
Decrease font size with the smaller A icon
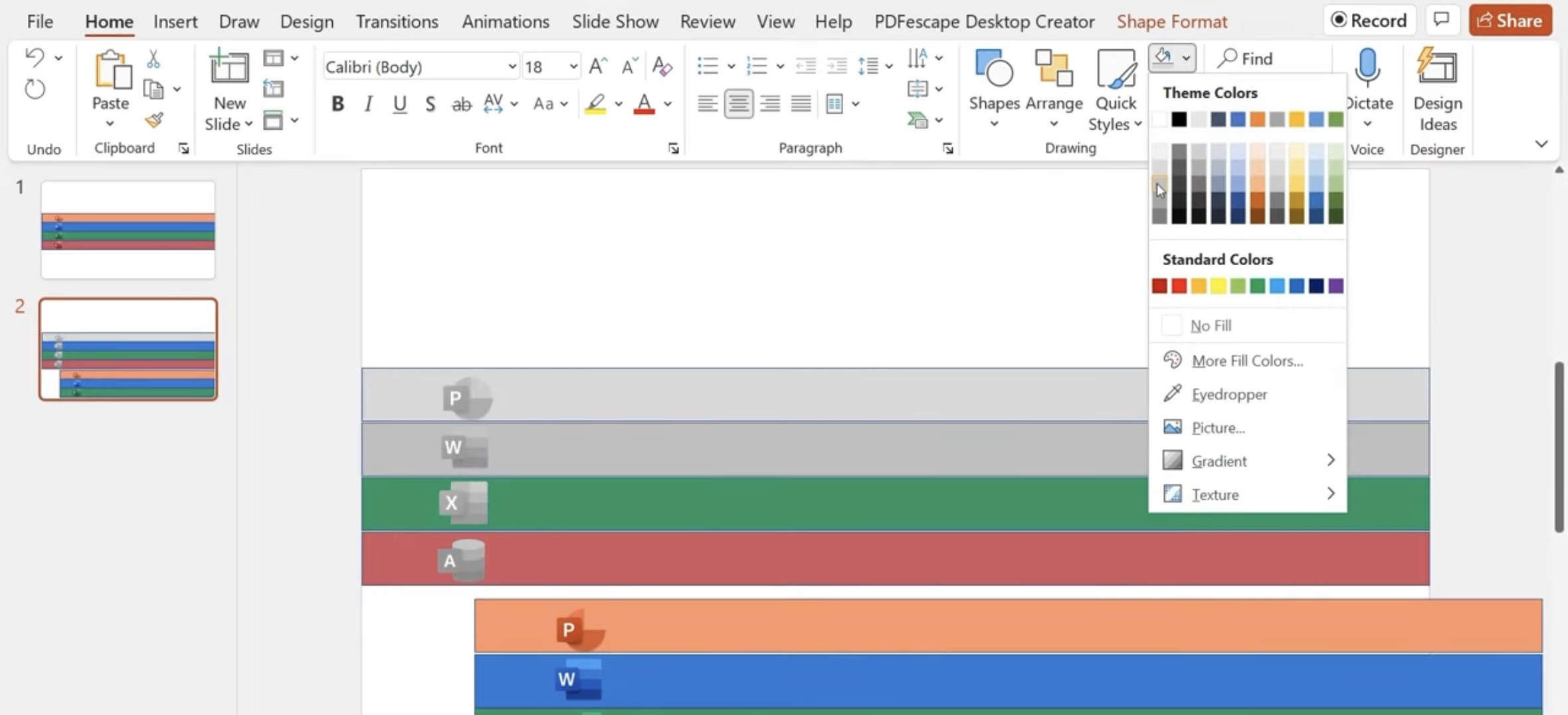629,66
